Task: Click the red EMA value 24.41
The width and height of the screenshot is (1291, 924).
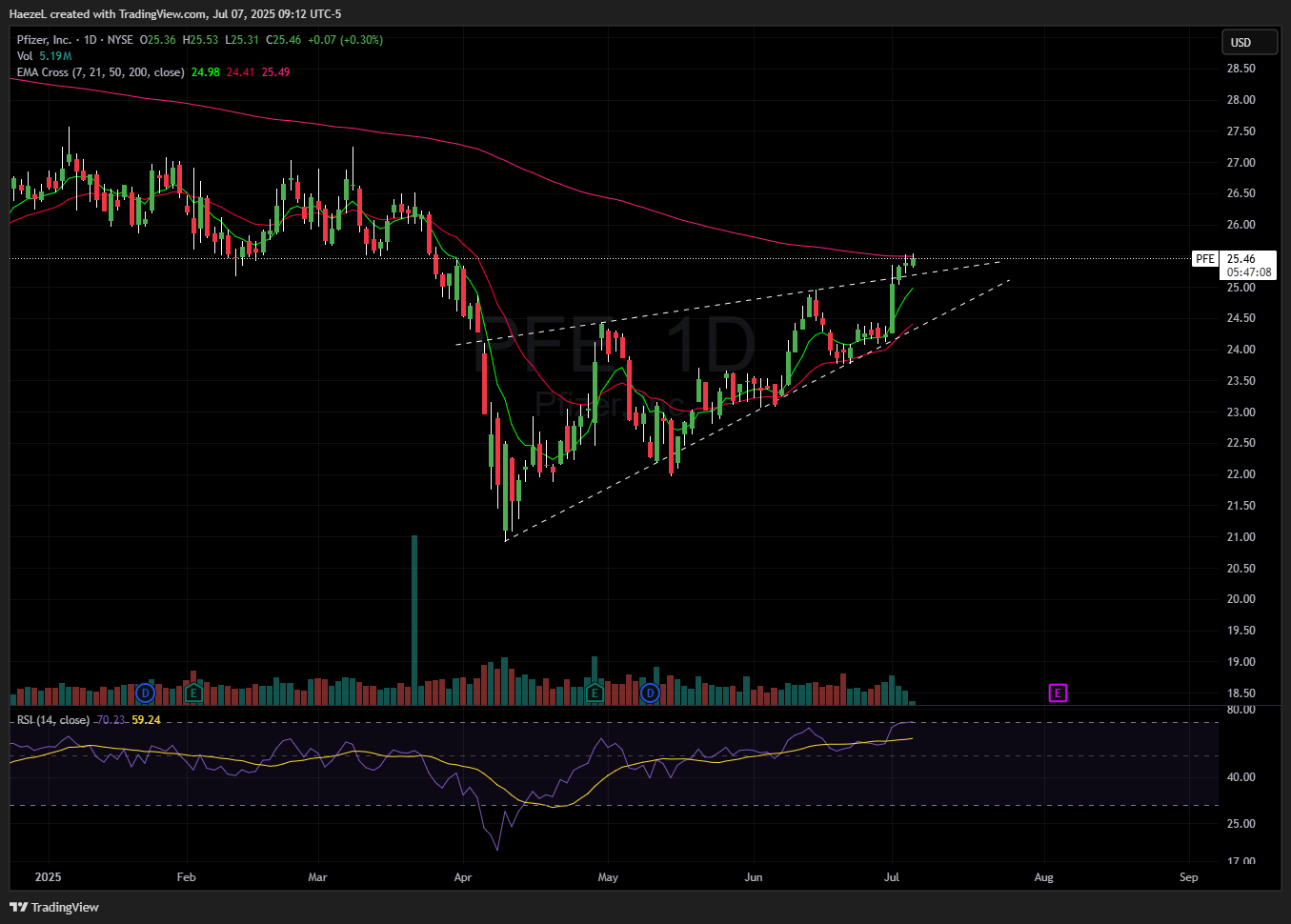Action: click(x=240, y=72)
